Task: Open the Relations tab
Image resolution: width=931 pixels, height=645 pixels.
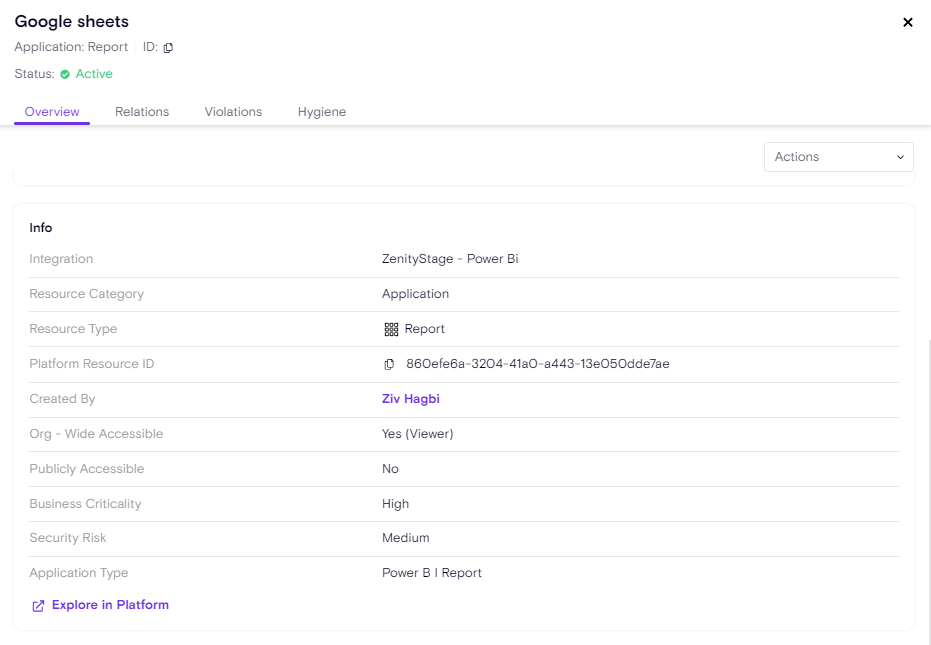Action: pyautogui.click(x=142, y=112)
